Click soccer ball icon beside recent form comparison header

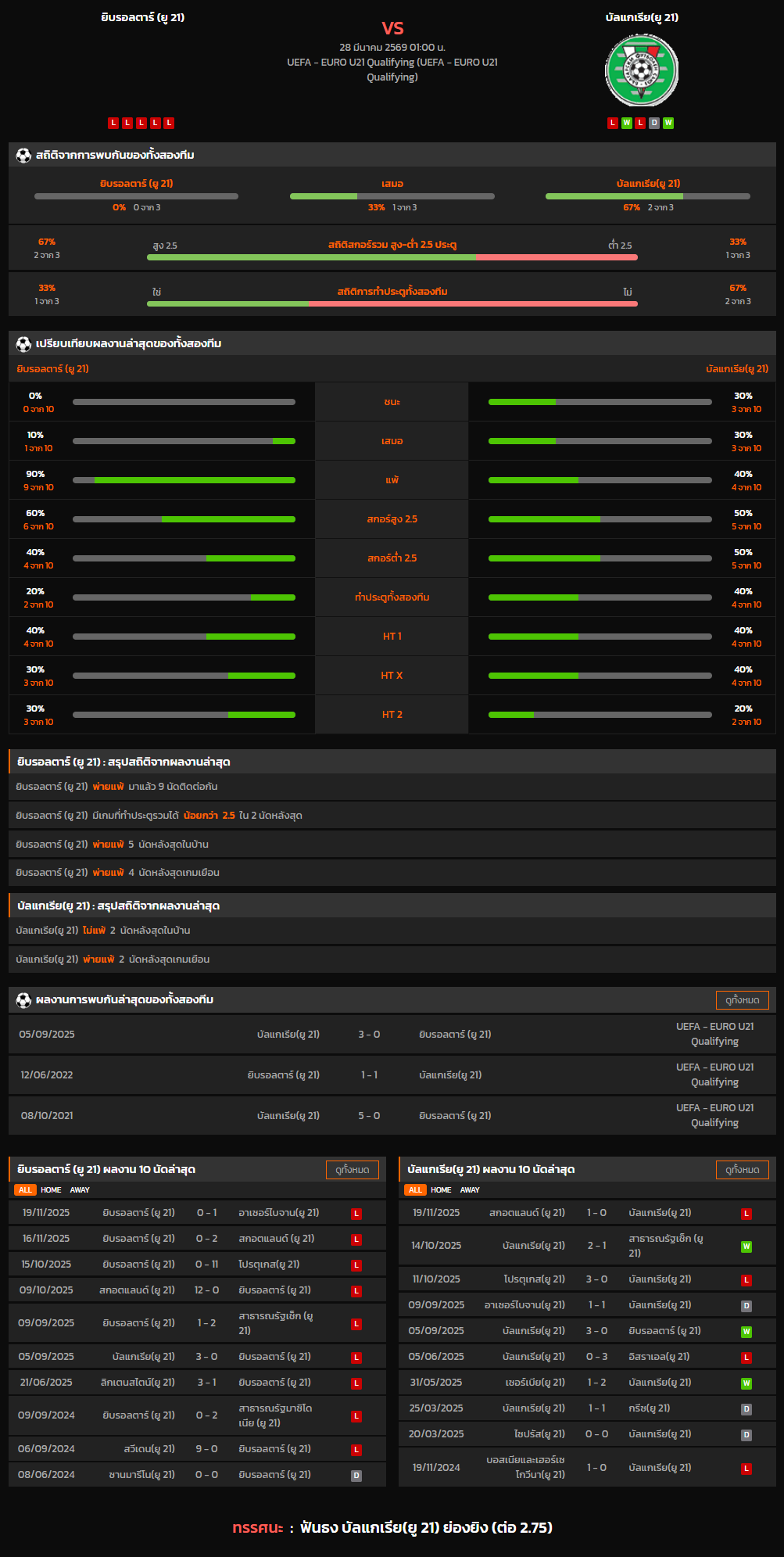coord(23,344)
